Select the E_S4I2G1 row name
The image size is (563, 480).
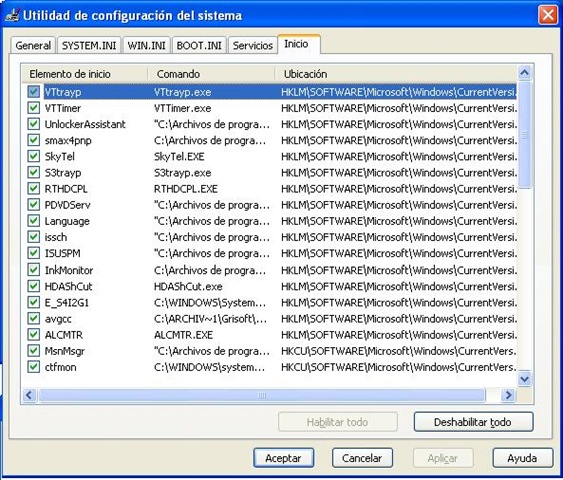click(66, 303)
